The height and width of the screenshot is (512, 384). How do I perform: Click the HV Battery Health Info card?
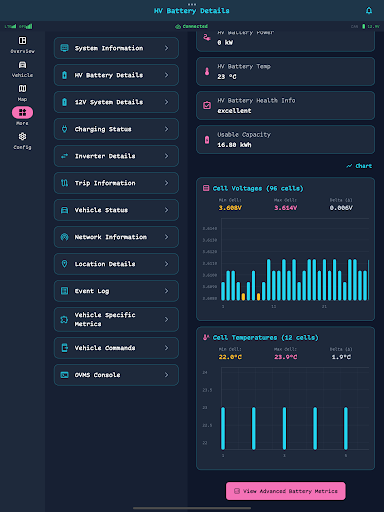286,105
